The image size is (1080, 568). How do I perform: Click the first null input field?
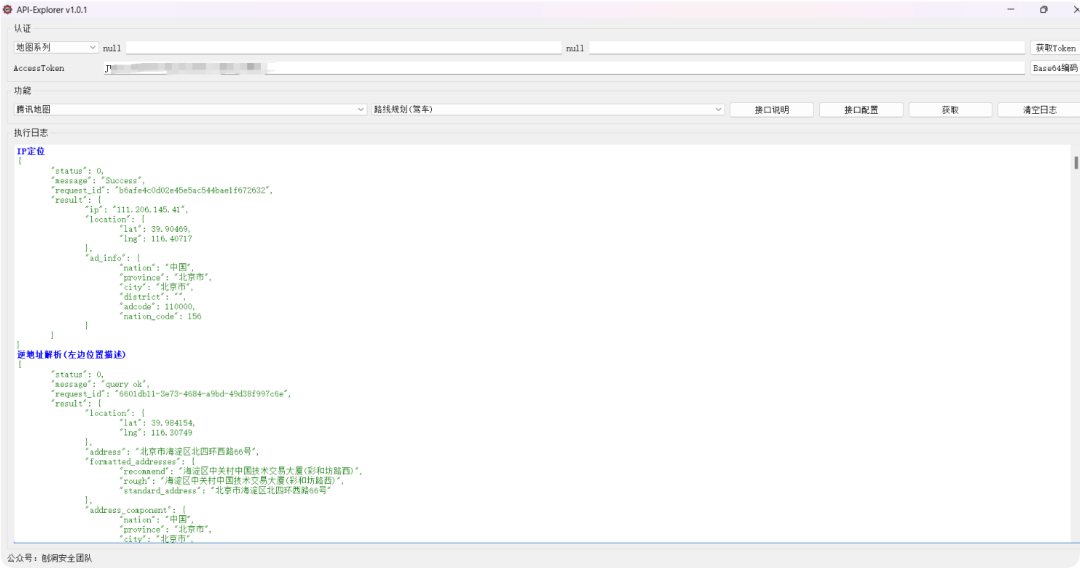(344, 48)
